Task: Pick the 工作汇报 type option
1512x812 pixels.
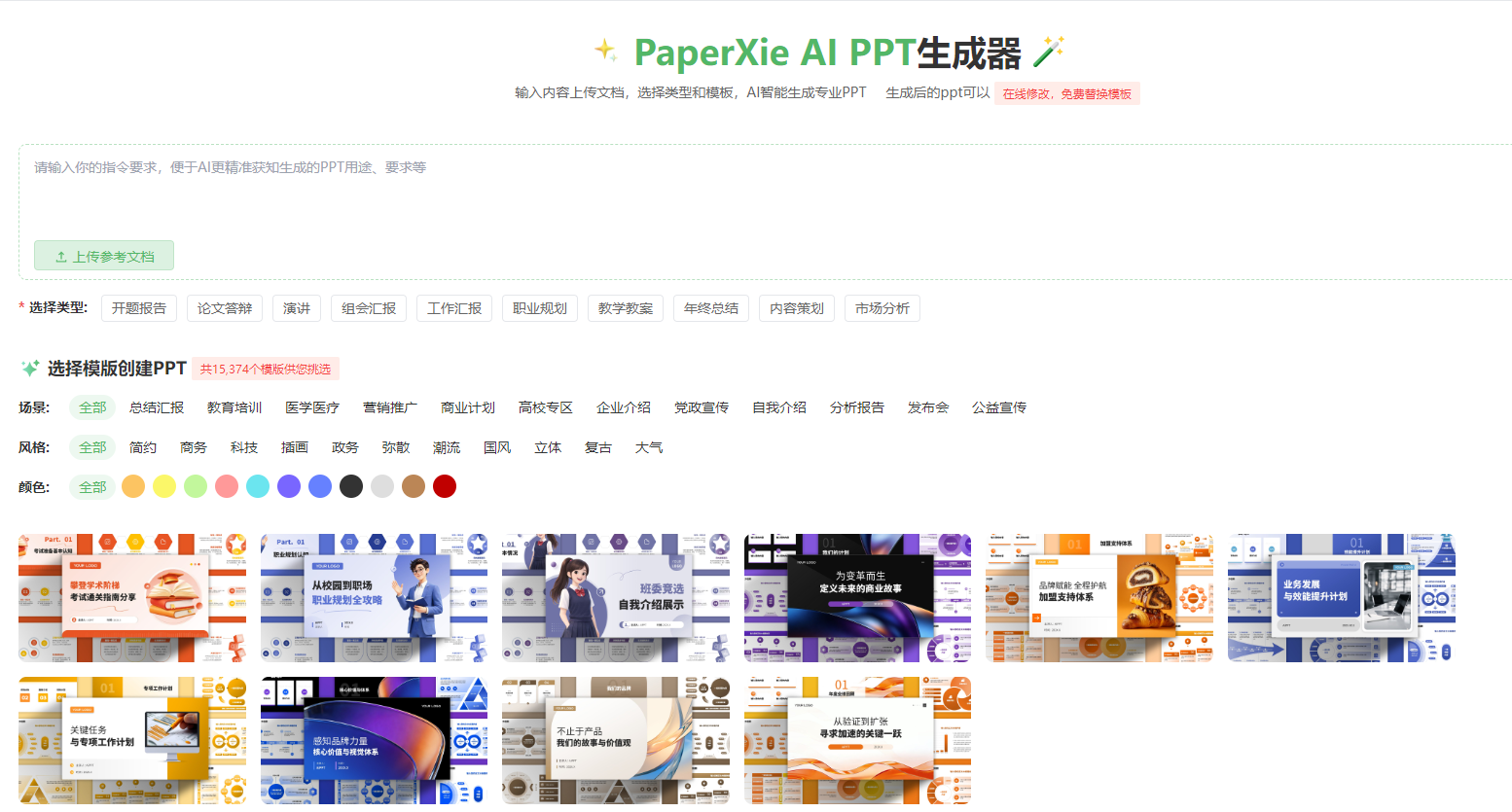Action: tap(453, 308)
